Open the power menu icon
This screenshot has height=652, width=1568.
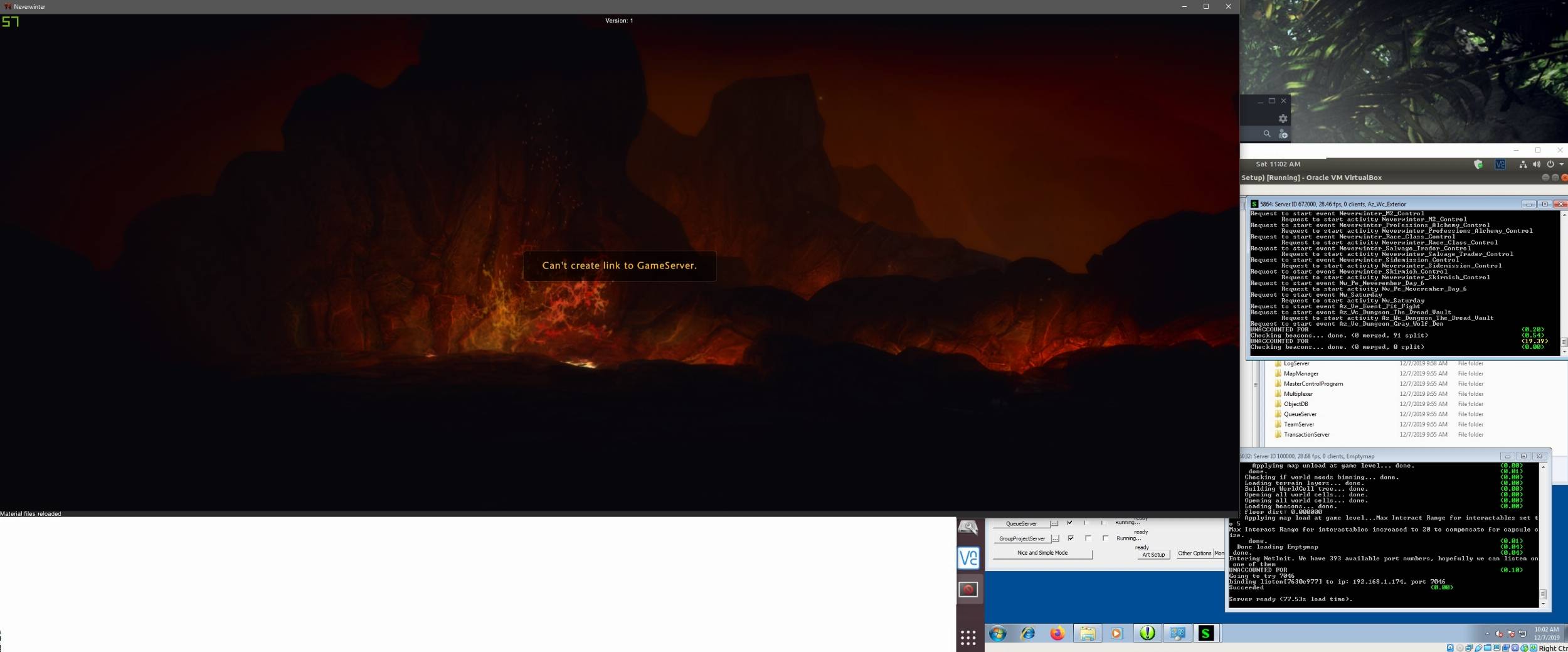point(1550,164)
